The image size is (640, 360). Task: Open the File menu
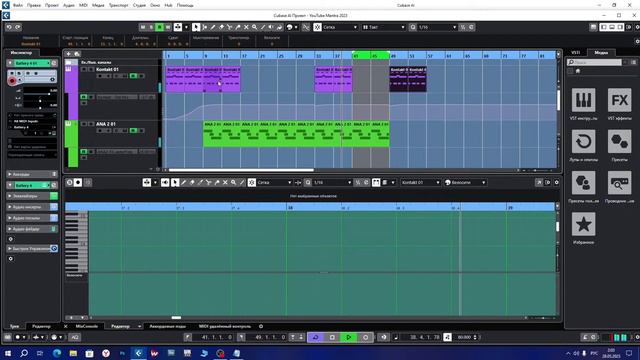pyautogui.click(x=18, y=5)
